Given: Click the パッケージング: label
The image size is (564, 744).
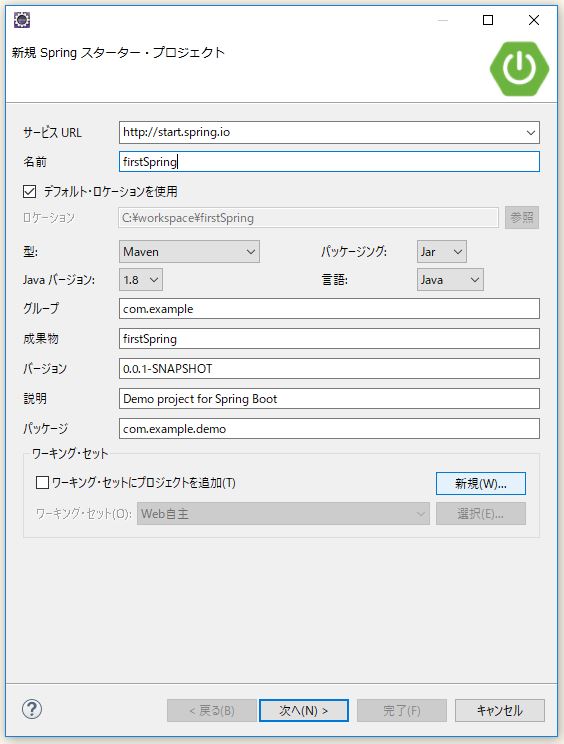Looking at the screenshot, I should [354, 251].
